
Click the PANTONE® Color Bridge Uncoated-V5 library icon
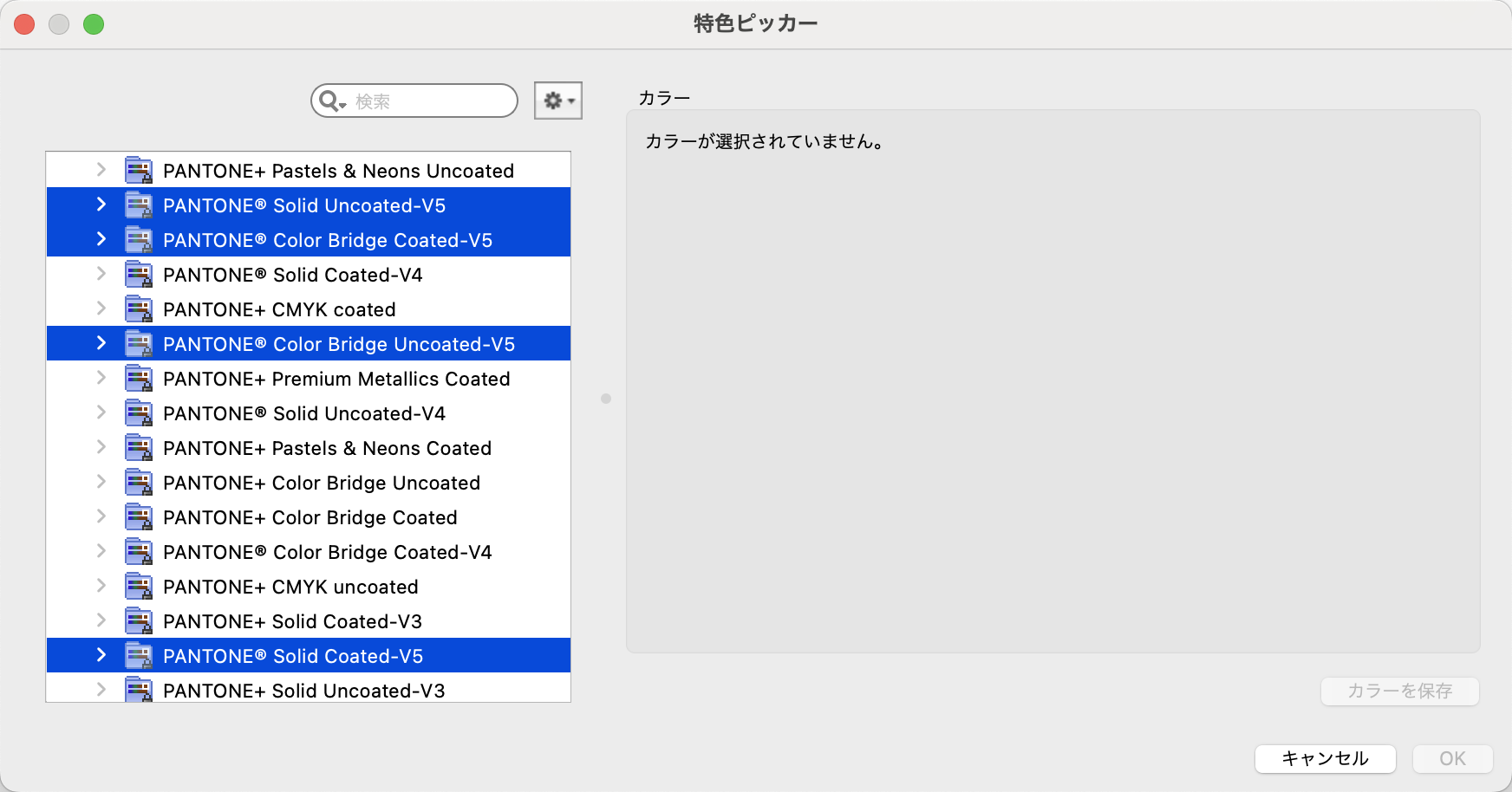click(x=139, y=343)
